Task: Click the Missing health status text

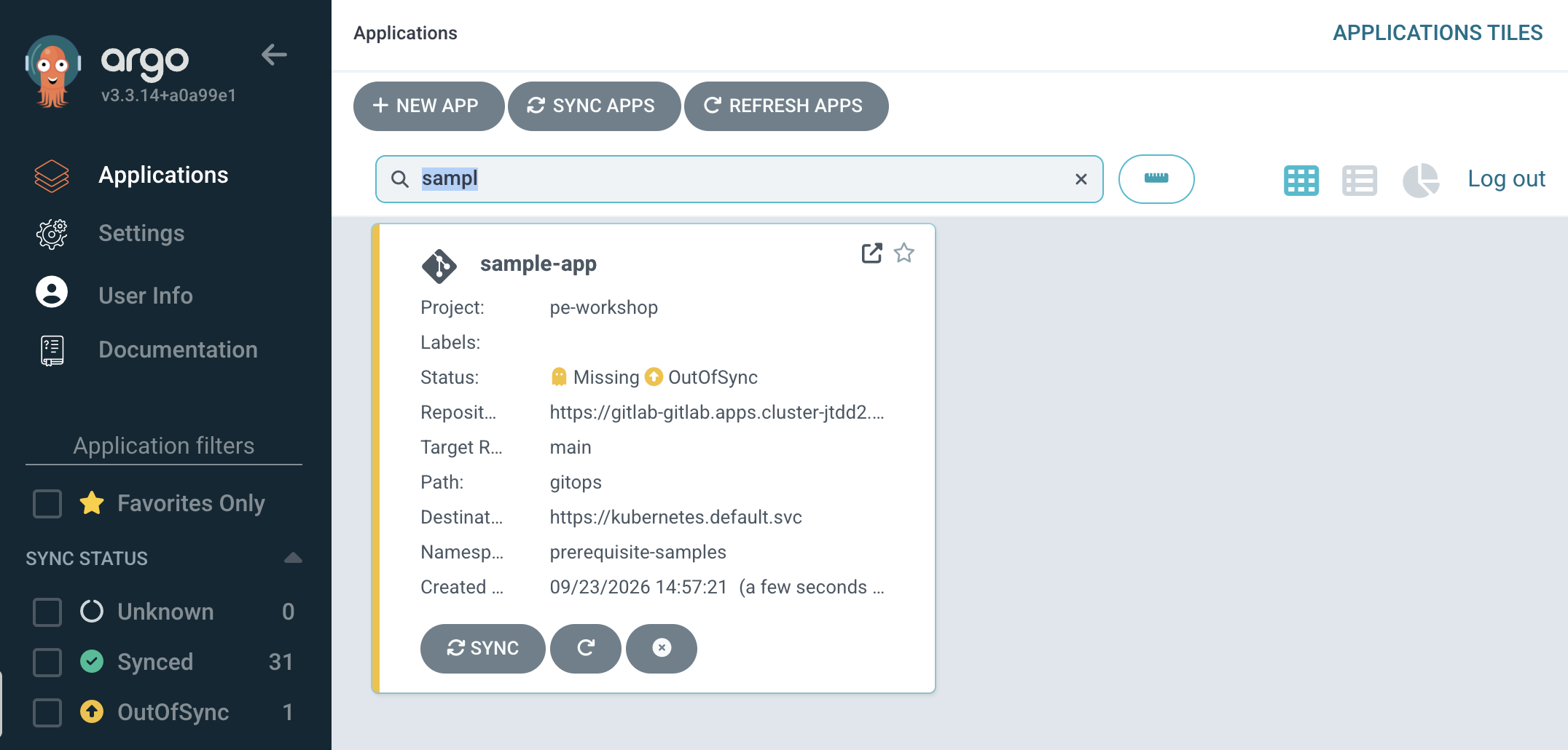Action: [606, 377]
